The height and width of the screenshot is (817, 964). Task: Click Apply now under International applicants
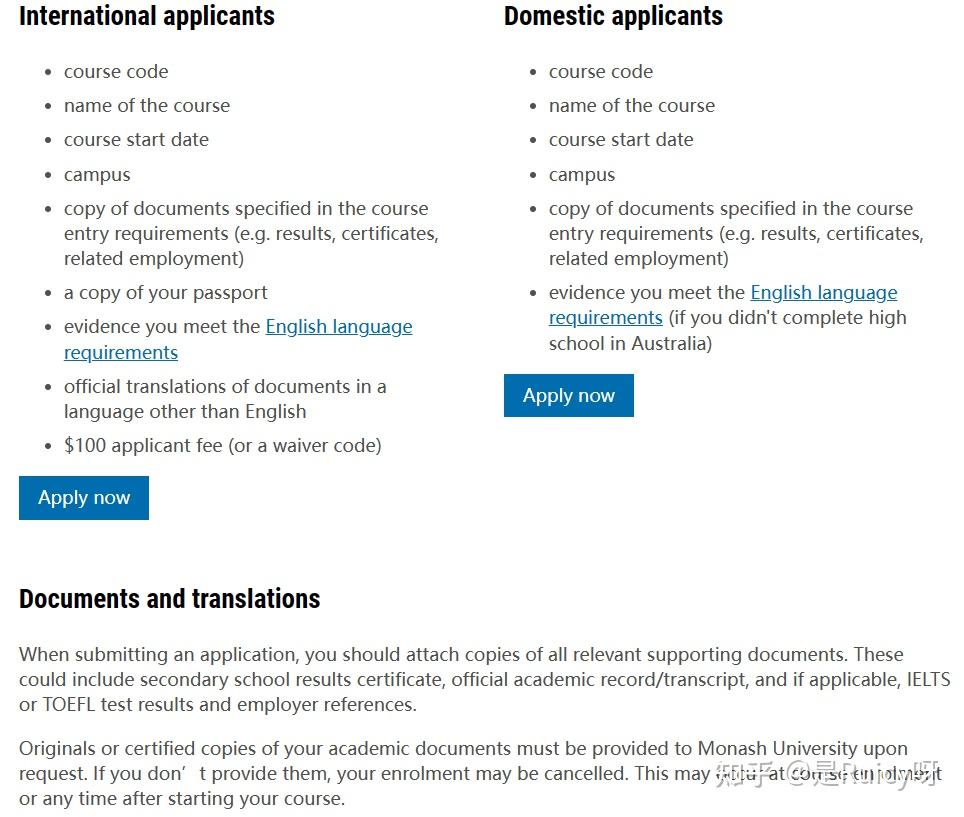[x=84, y=497]
